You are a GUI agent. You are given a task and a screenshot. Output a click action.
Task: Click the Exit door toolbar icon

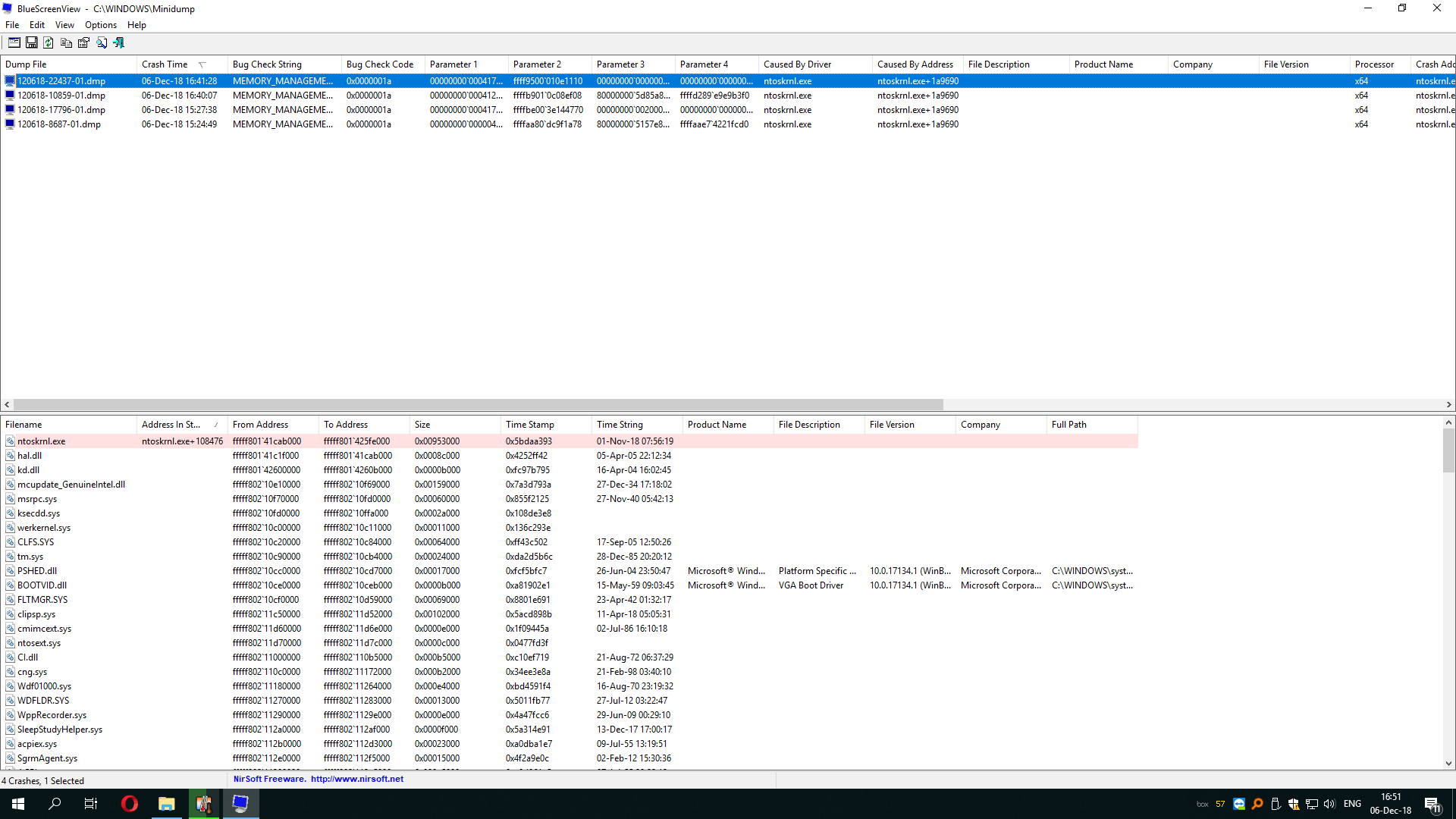tap(119, 43)
